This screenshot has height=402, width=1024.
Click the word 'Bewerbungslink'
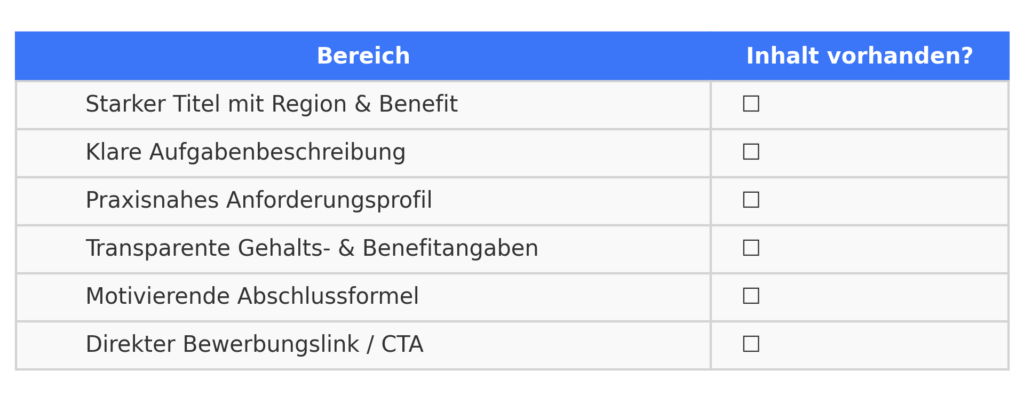268,344
